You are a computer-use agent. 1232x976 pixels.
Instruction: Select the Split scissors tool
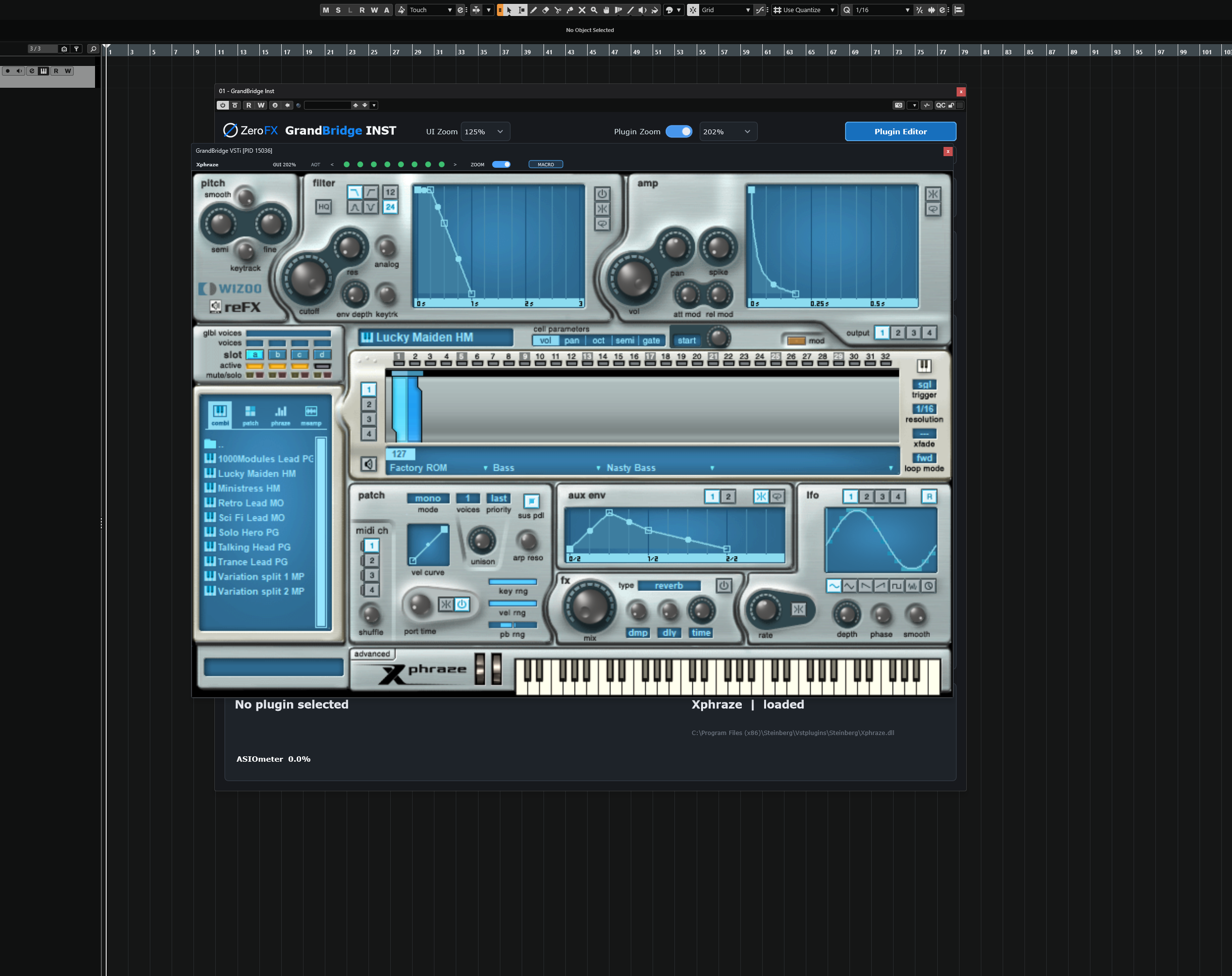coord(558,10)
